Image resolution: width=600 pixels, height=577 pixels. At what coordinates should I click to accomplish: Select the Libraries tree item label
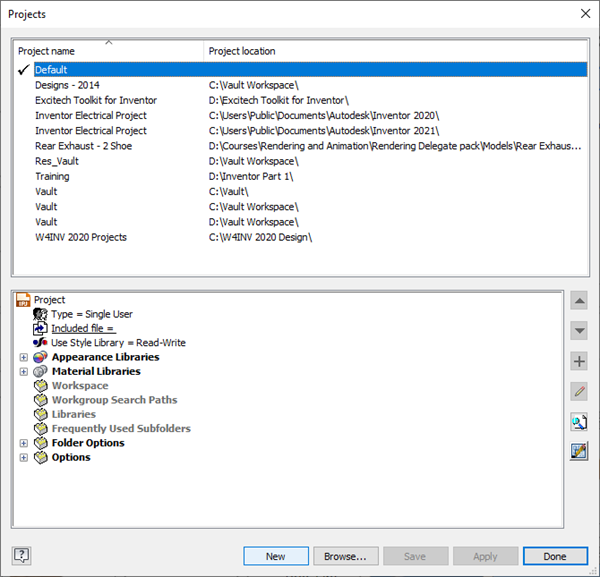tap(74, 414)
